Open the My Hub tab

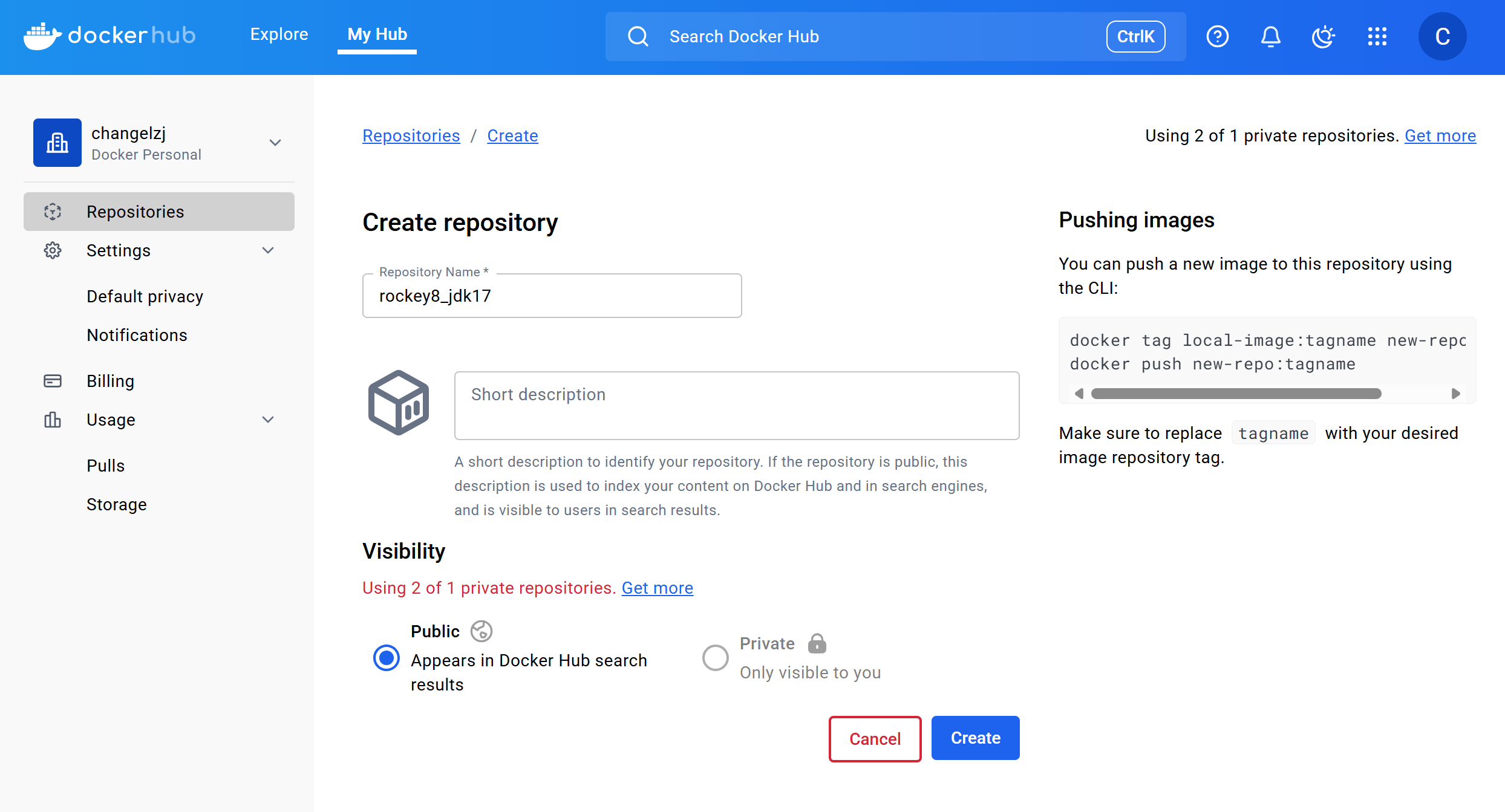tap(377, 34)
